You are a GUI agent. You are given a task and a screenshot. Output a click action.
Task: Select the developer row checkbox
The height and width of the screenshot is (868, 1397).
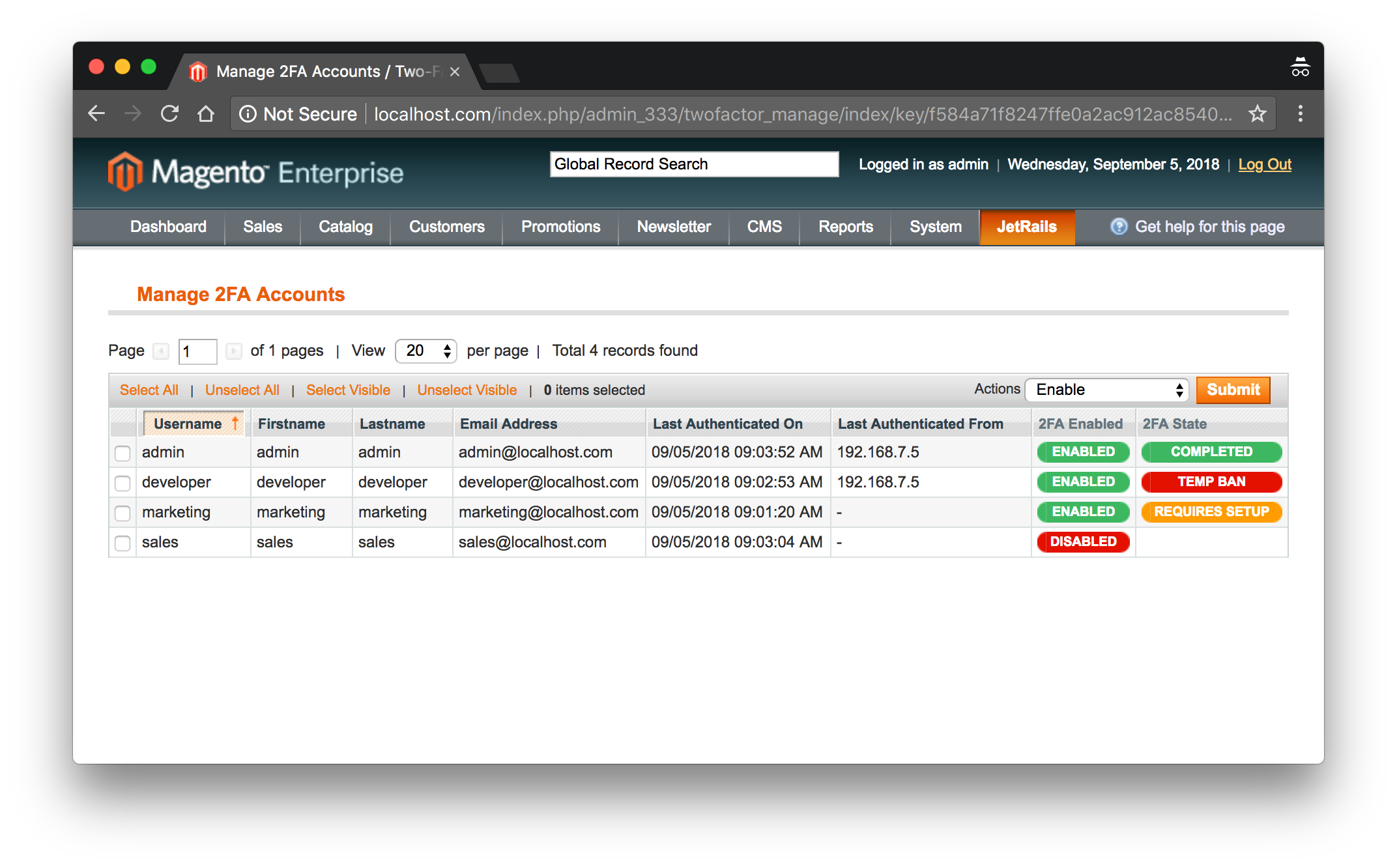pyautogui.click(x=122, y=483)
